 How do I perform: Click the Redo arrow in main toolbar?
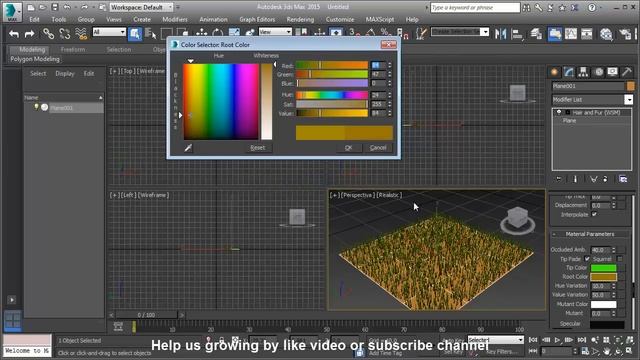[x=29, y=34]
